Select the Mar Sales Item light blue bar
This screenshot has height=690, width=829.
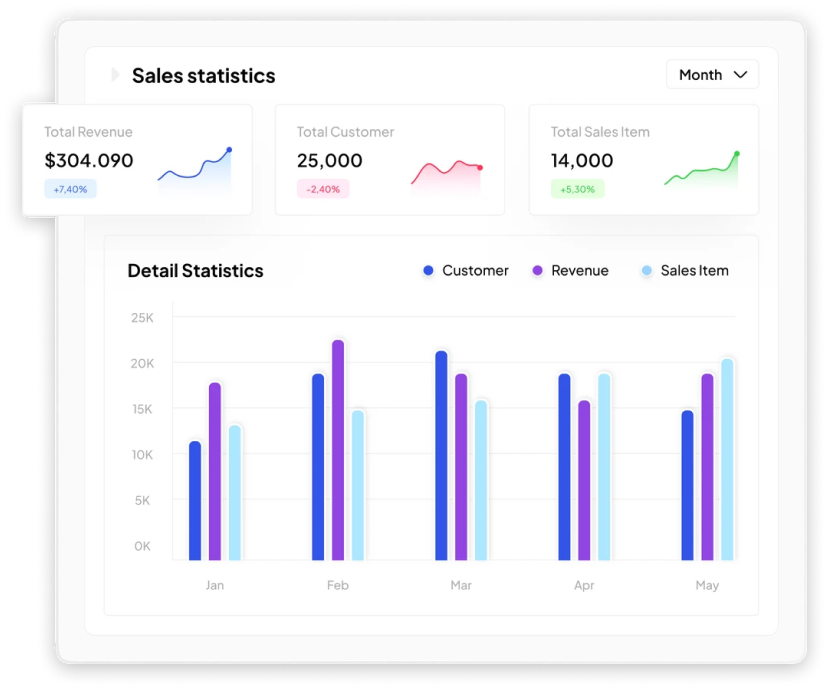[x=481, y=480]
